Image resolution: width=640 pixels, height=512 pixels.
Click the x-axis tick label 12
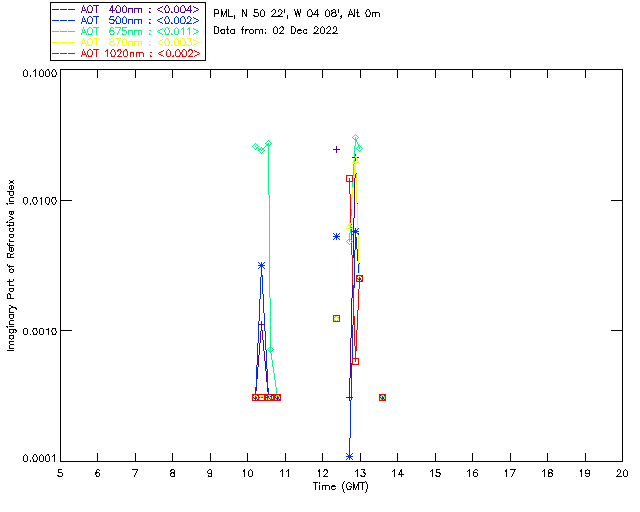click(x=322, y=473)
